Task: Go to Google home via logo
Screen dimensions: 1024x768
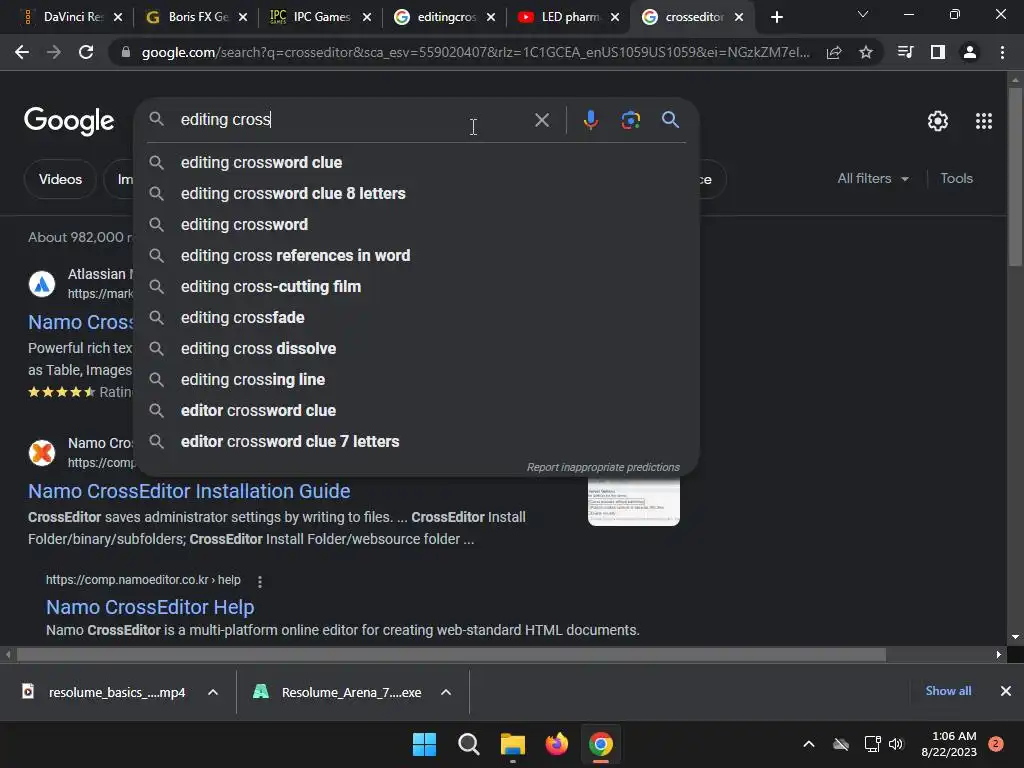Action: 69,121
